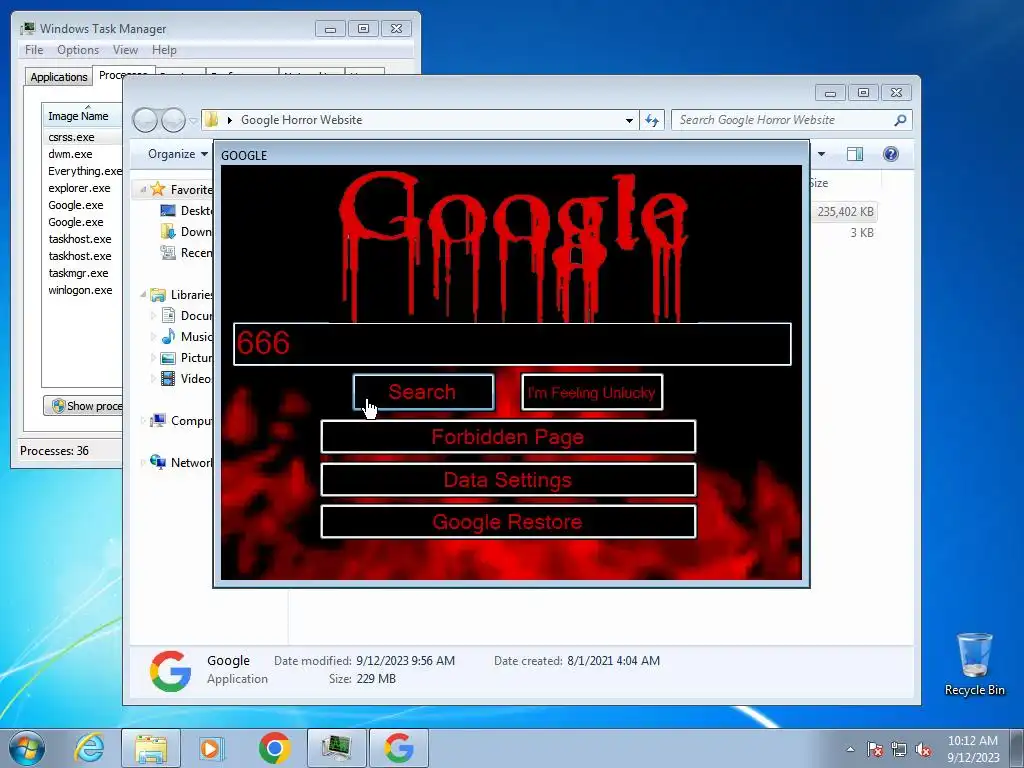Launch Internet Explorer from the taskbar

[89, 748]
